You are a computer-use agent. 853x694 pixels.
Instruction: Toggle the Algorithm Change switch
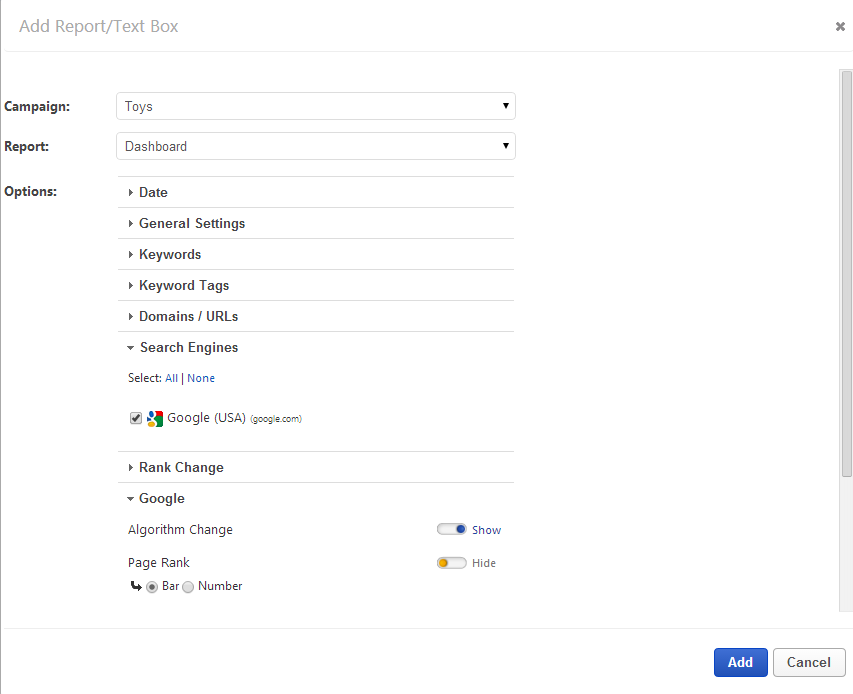[x=452, y=530]
